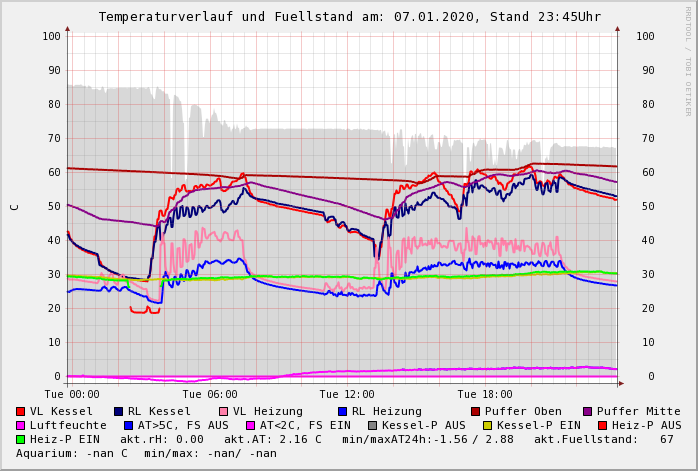This screenshot has width=698, height=471.
Task: Select the green Heiz-P EIN legend swatch
Action: 21,440
